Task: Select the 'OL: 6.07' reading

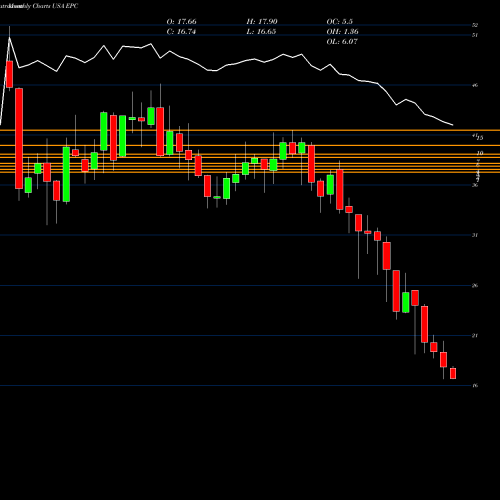Action: pyautogui.click(x=342, y=42)
